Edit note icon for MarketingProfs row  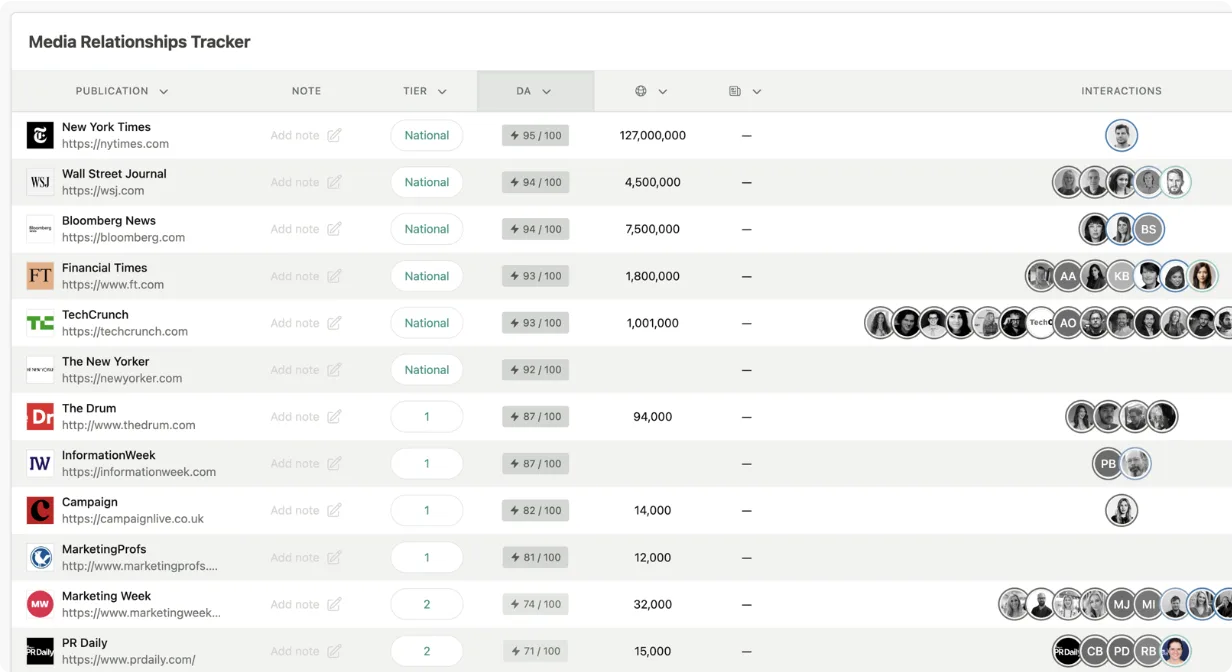click(x=334, y=558)
